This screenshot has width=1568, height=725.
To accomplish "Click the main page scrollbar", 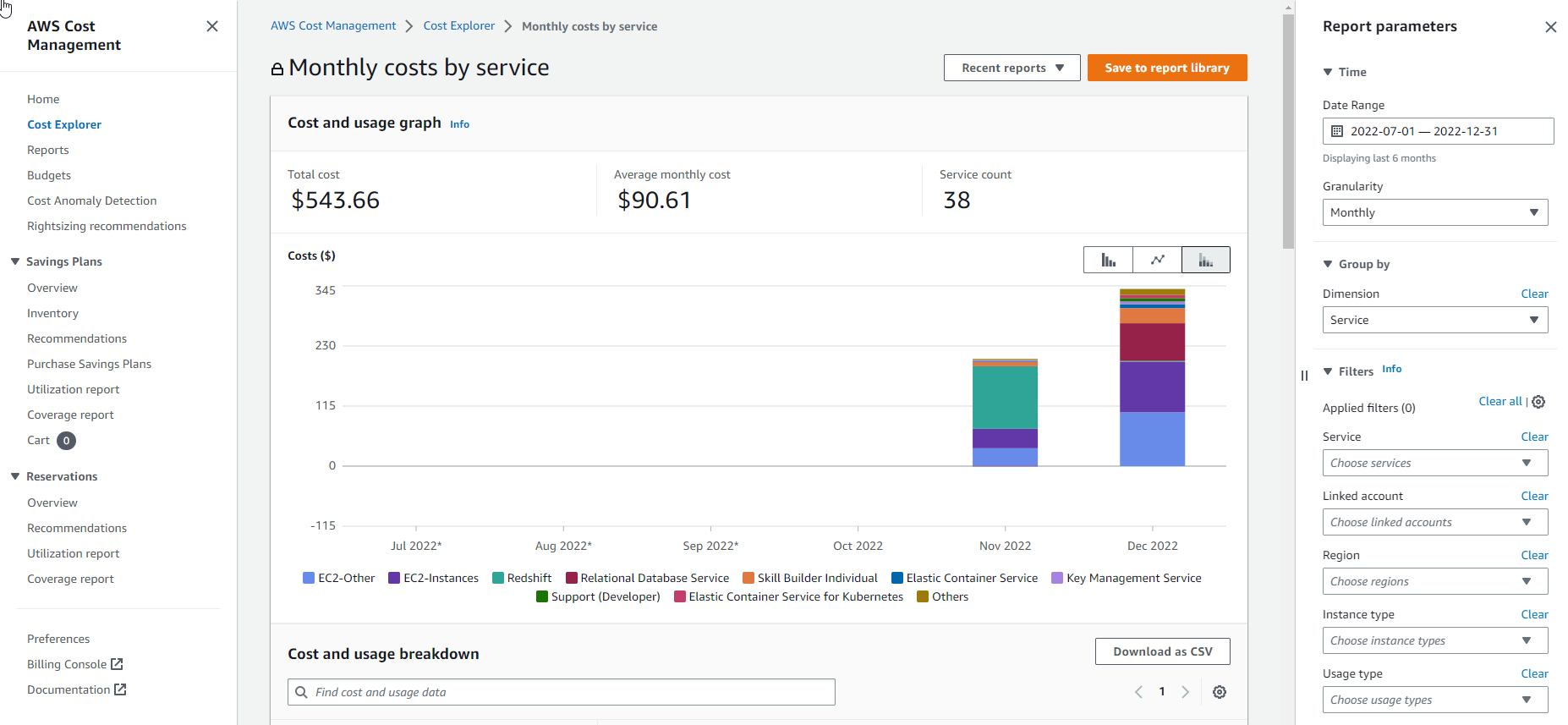I will (x=1288, y=131).
